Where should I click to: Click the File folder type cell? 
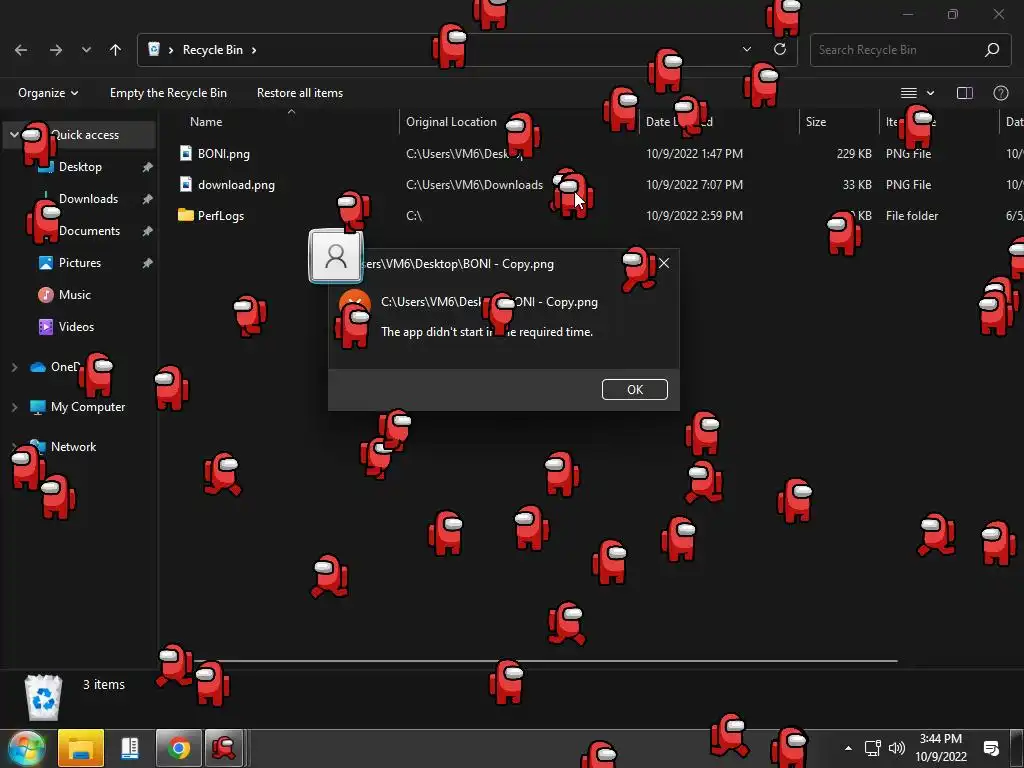912,216
